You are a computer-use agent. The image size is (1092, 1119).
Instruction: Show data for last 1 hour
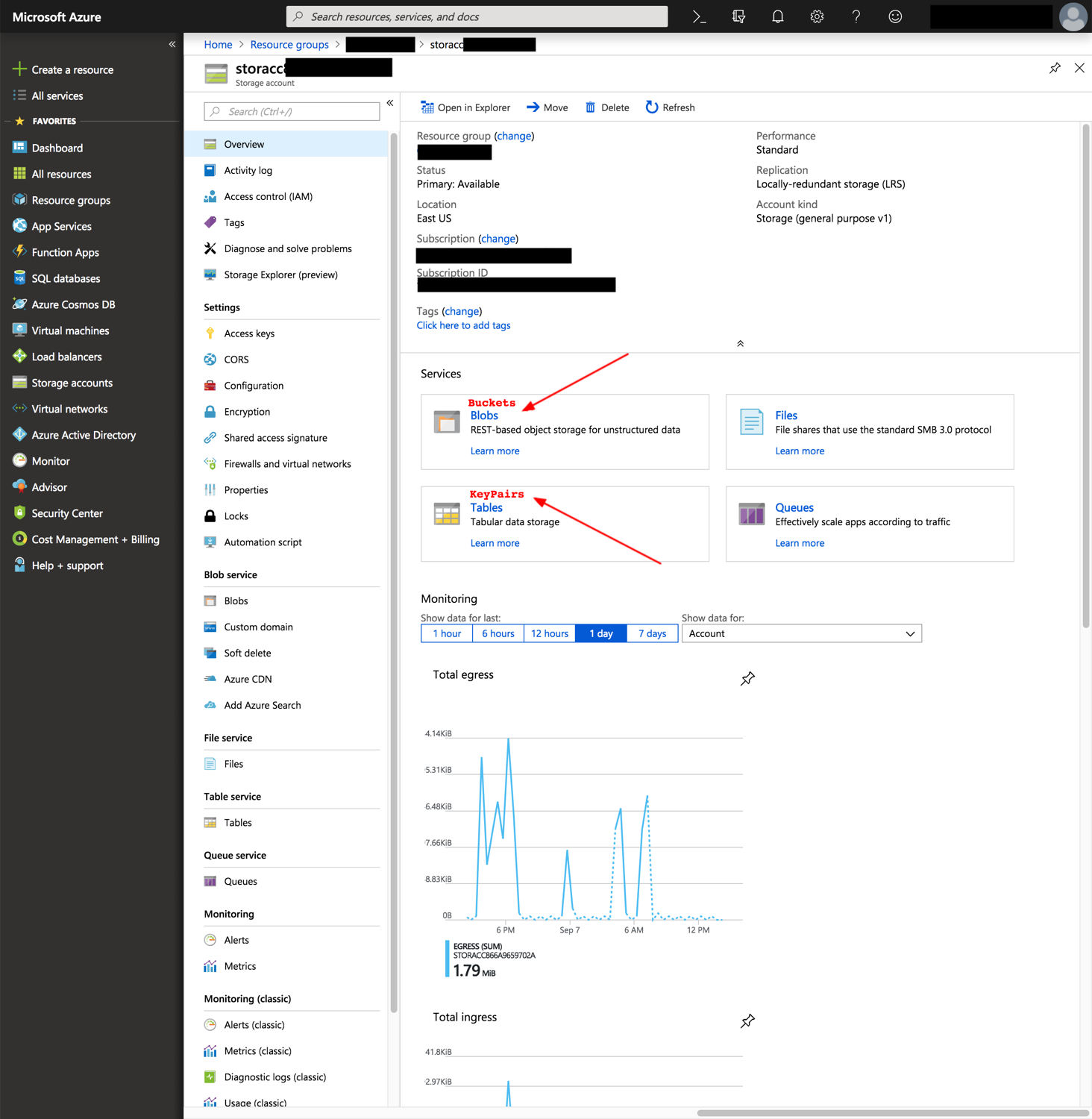pos(447,633)
